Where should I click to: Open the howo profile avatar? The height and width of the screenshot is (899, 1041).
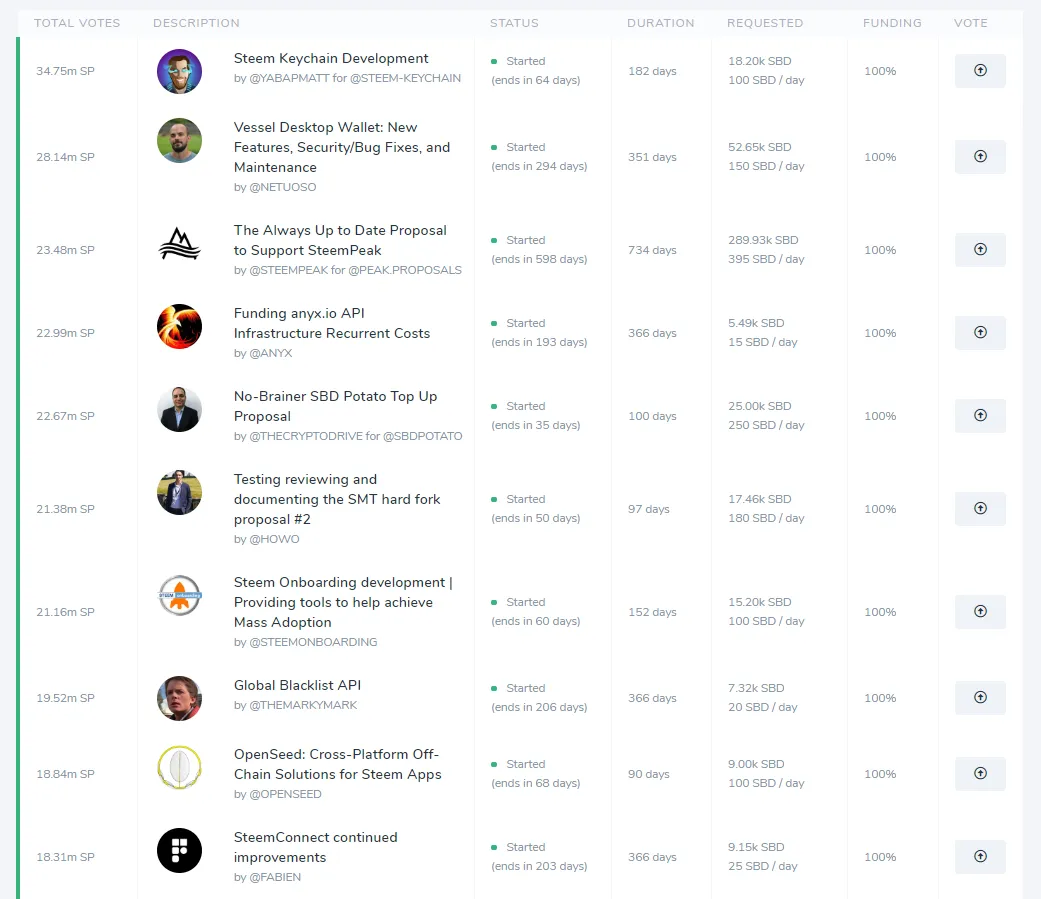click(x=179, y=492)
